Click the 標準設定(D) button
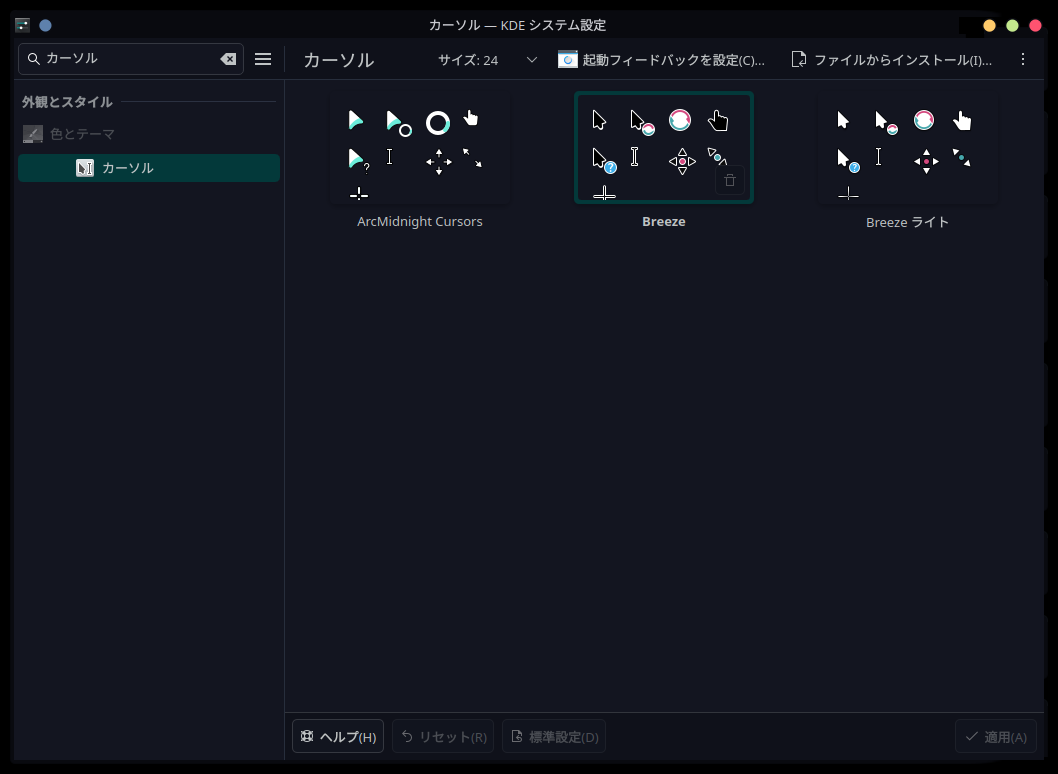This screenshot has height=774, width=1058. (x=554, y=736)
